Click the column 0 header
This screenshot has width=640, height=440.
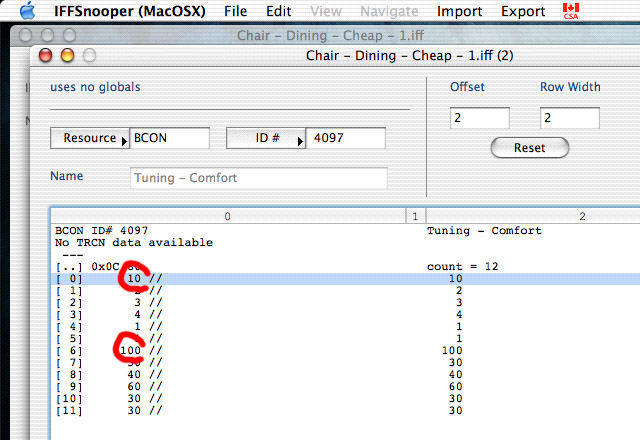[x=227, y=216]
